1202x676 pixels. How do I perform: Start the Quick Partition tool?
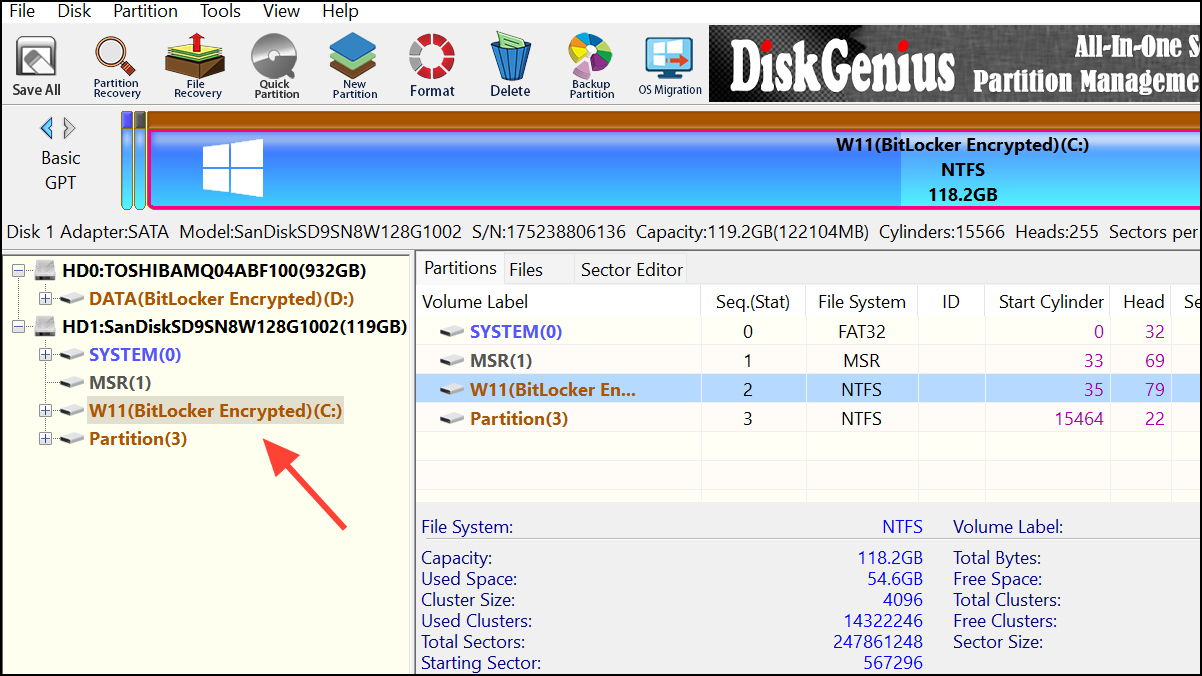(x=277, y=65)
